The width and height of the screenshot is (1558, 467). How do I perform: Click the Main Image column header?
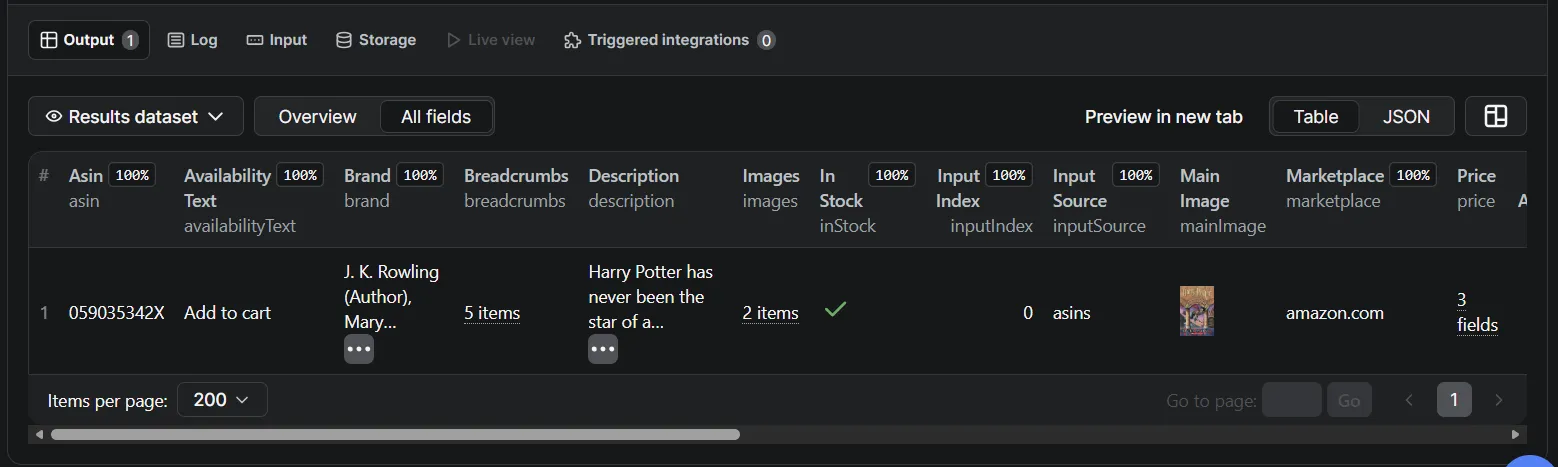[x=1223, y=200]
